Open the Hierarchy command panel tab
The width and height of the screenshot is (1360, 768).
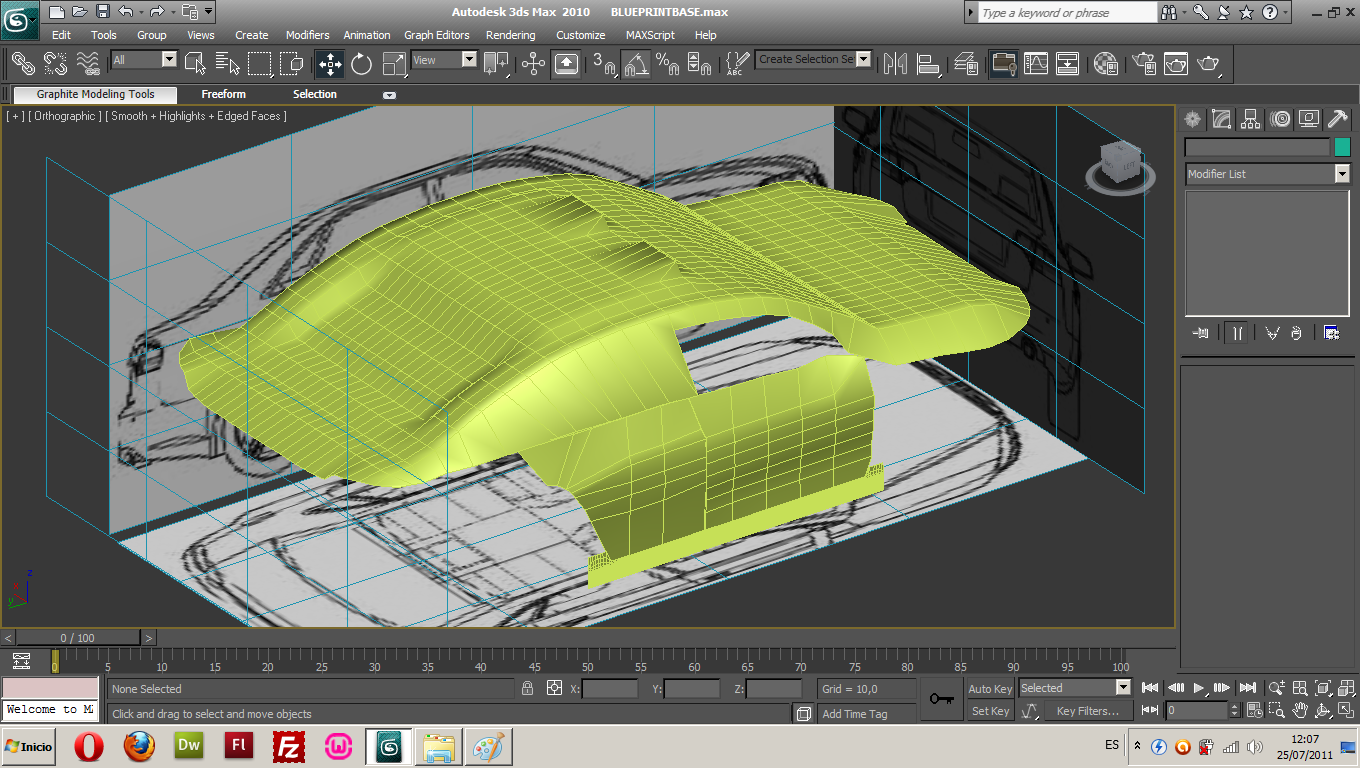pyautogui.click(x=1251, y=120)
